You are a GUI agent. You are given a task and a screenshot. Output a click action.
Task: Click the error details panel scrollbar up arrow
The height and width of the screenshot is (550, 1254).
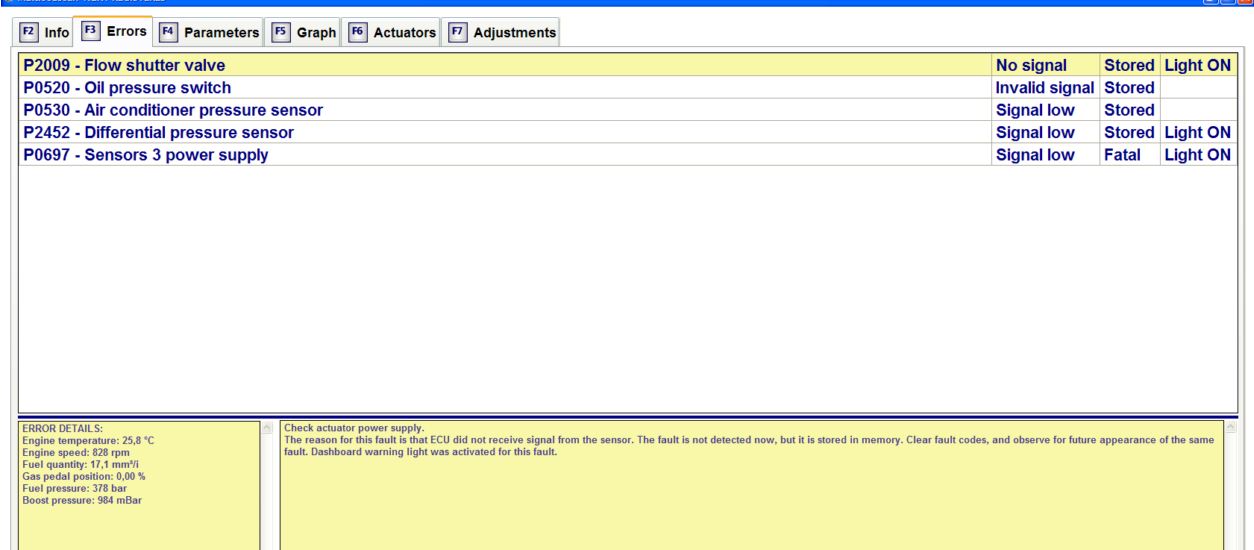pyautogui.click(x=264, y=428)
